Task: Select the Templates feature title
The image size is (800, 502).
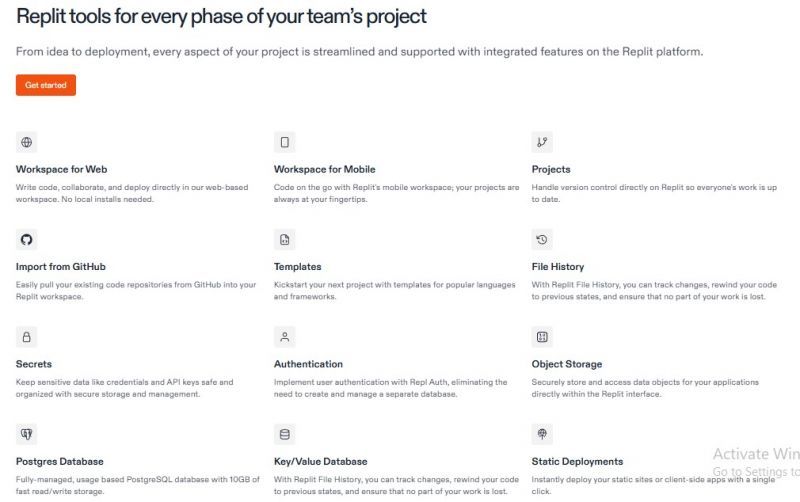Action: (x=297, y=267)
